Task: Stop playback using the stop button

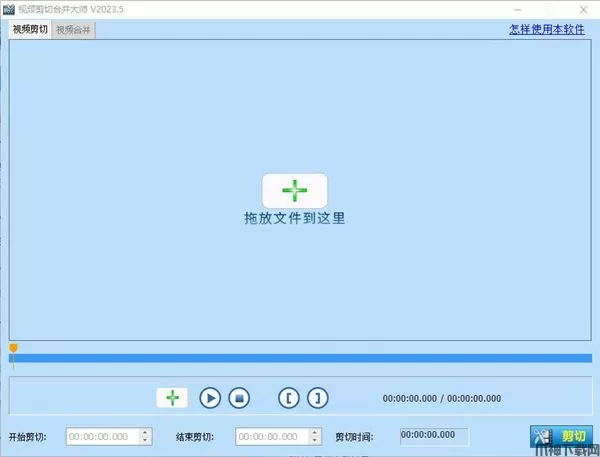Action: coord(238,398)
